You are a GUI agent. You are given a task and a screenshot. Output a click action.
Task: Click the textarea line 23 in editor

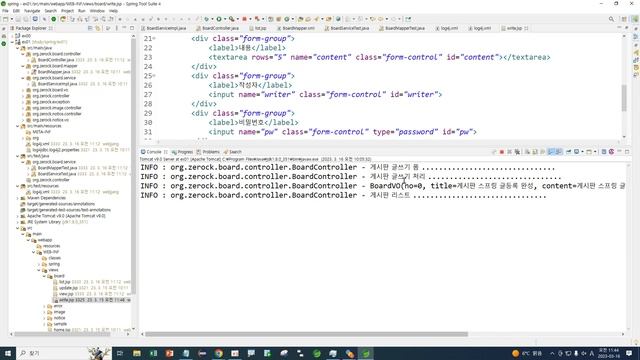(x=379, y=57)
